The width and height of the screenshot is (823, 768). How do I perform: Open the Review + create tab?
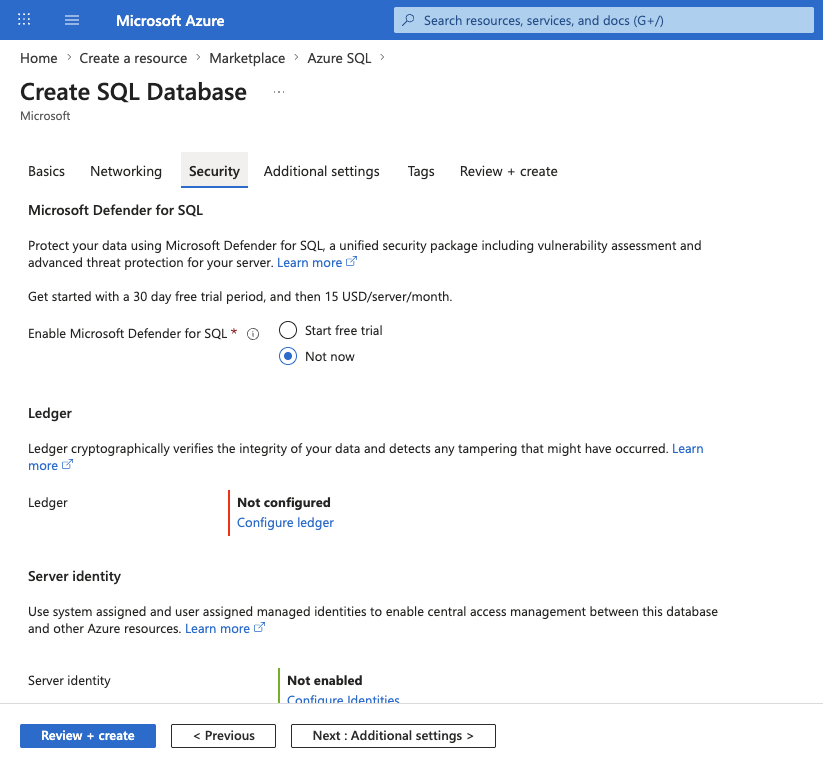point(508,171)
